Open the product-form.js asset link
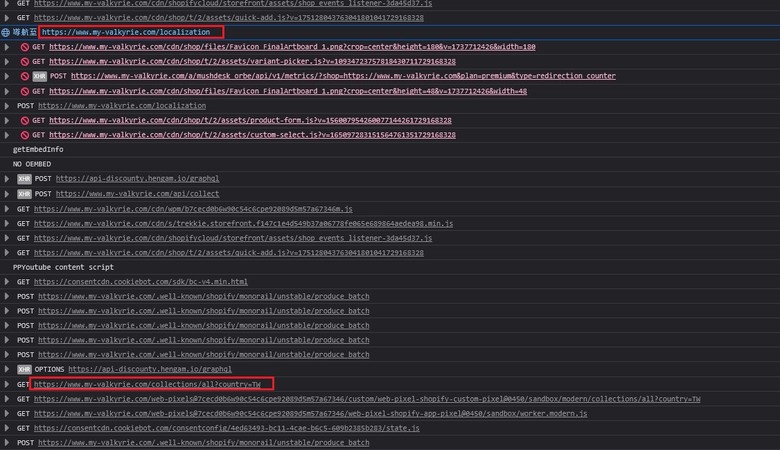This screenshot has width=780, height=450. coord(250,120)
